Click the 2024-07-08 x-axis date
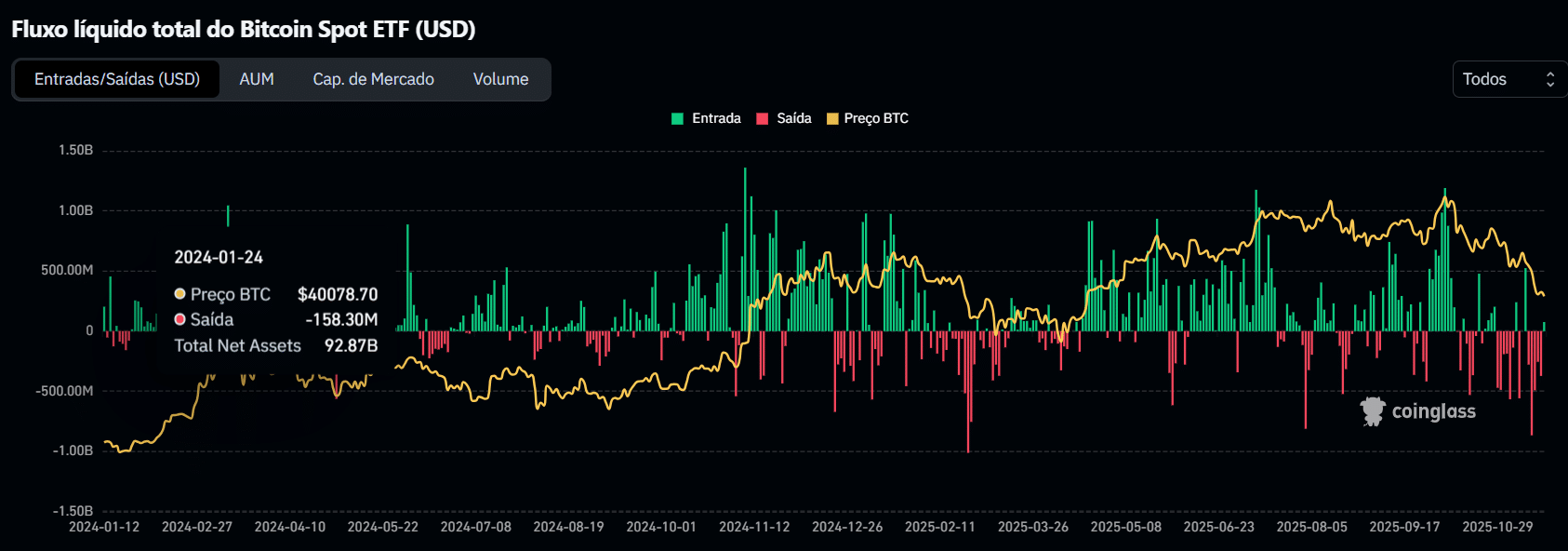 (x=476, y=527)
